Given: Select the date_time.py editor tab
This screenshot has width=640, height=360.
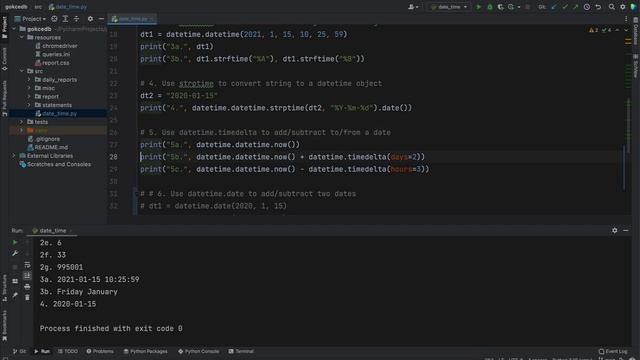Looking at the screenshot, I should [132, 19].
